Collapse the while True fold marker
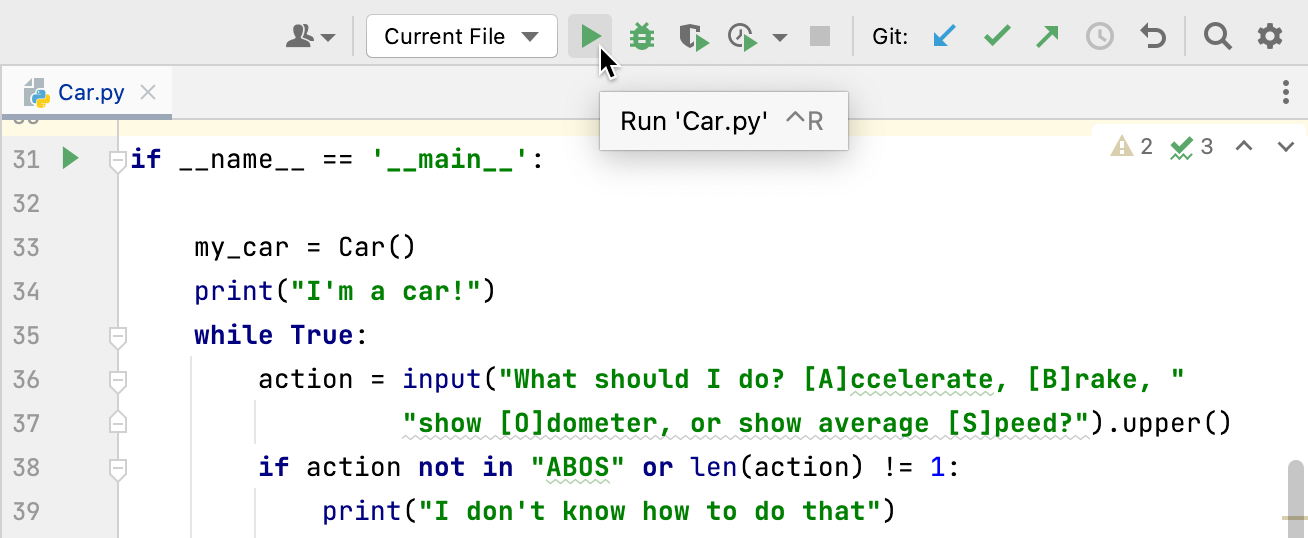1308x538 pixels. [x=118, y=335]
